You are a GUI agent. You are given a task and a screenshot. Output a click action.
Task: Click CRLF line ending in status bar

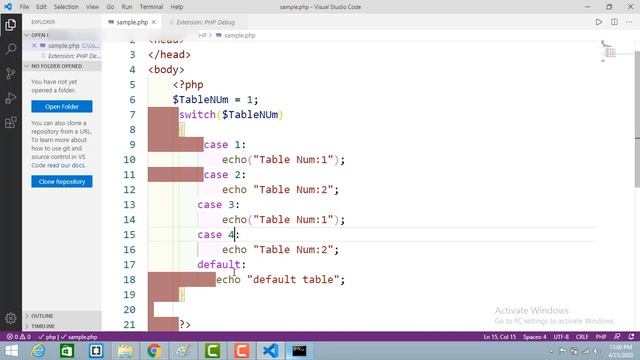tap(582, 337)
